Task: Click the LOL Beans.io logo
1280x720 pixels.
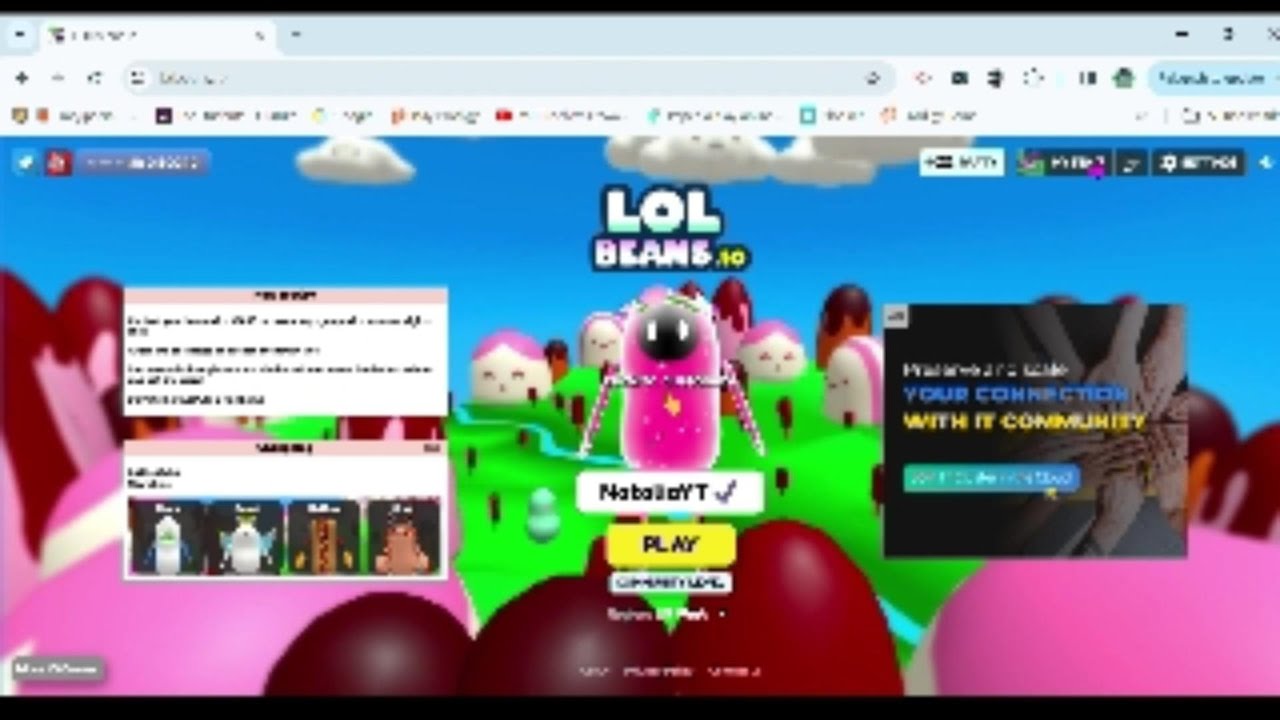Action: click(x=670, y=228)
